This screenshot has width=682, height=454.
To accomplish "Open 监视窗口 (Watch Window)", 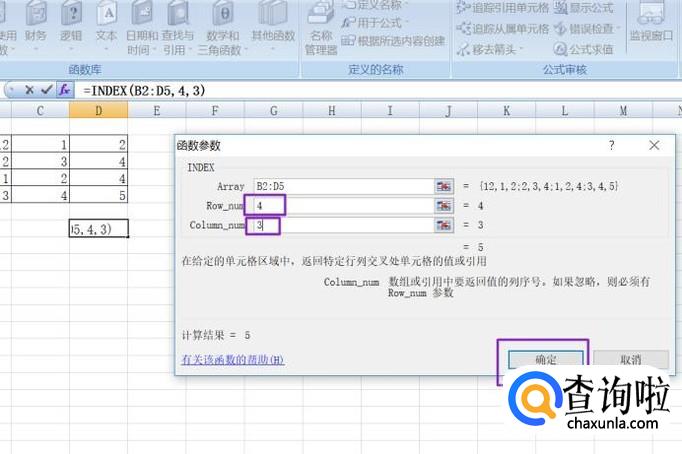I will [651, 22].
